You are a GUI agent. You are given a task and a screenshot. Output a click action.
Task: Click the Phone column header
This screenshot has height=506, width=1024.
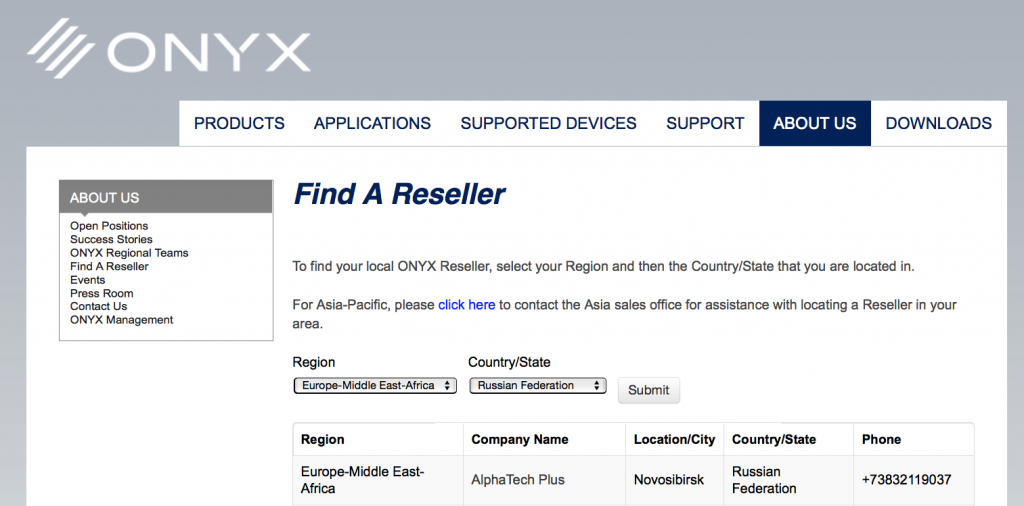pyautogui.click(x=914, y=439)
